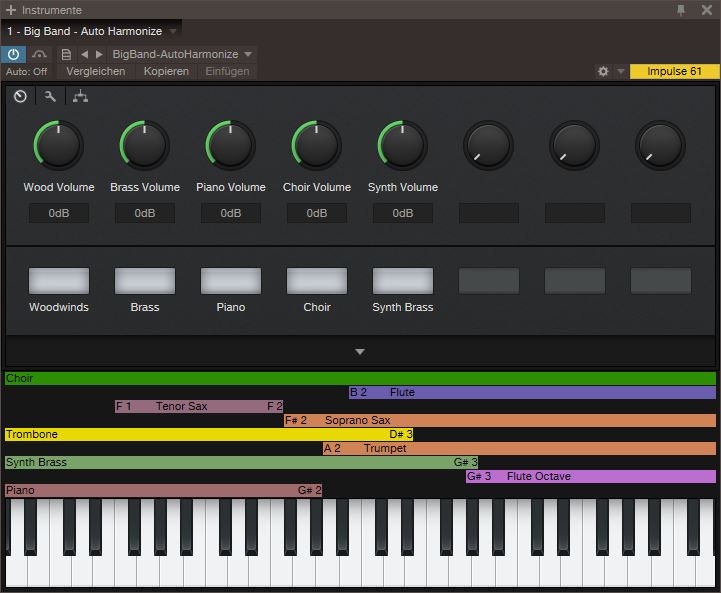The height and width of the screenshot is (593, 721).
Task: Toggle the Choir button
Action: tap(317, 281)
